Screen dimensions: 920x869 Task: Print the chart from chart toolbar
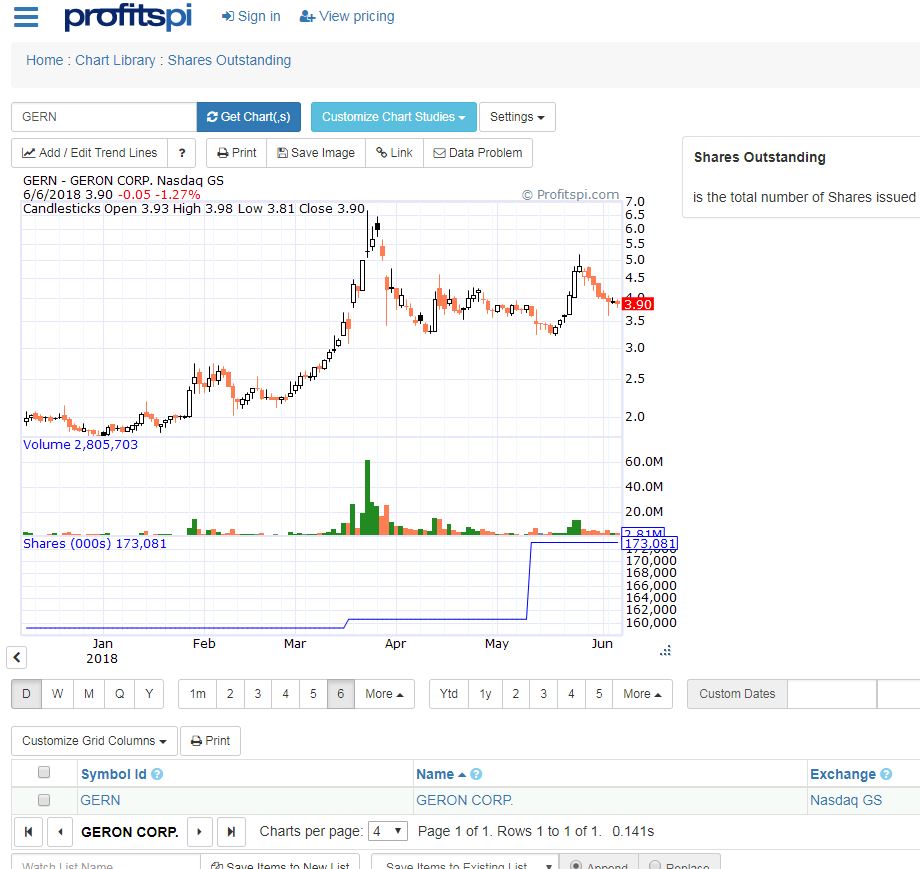[x=236, y=153]
